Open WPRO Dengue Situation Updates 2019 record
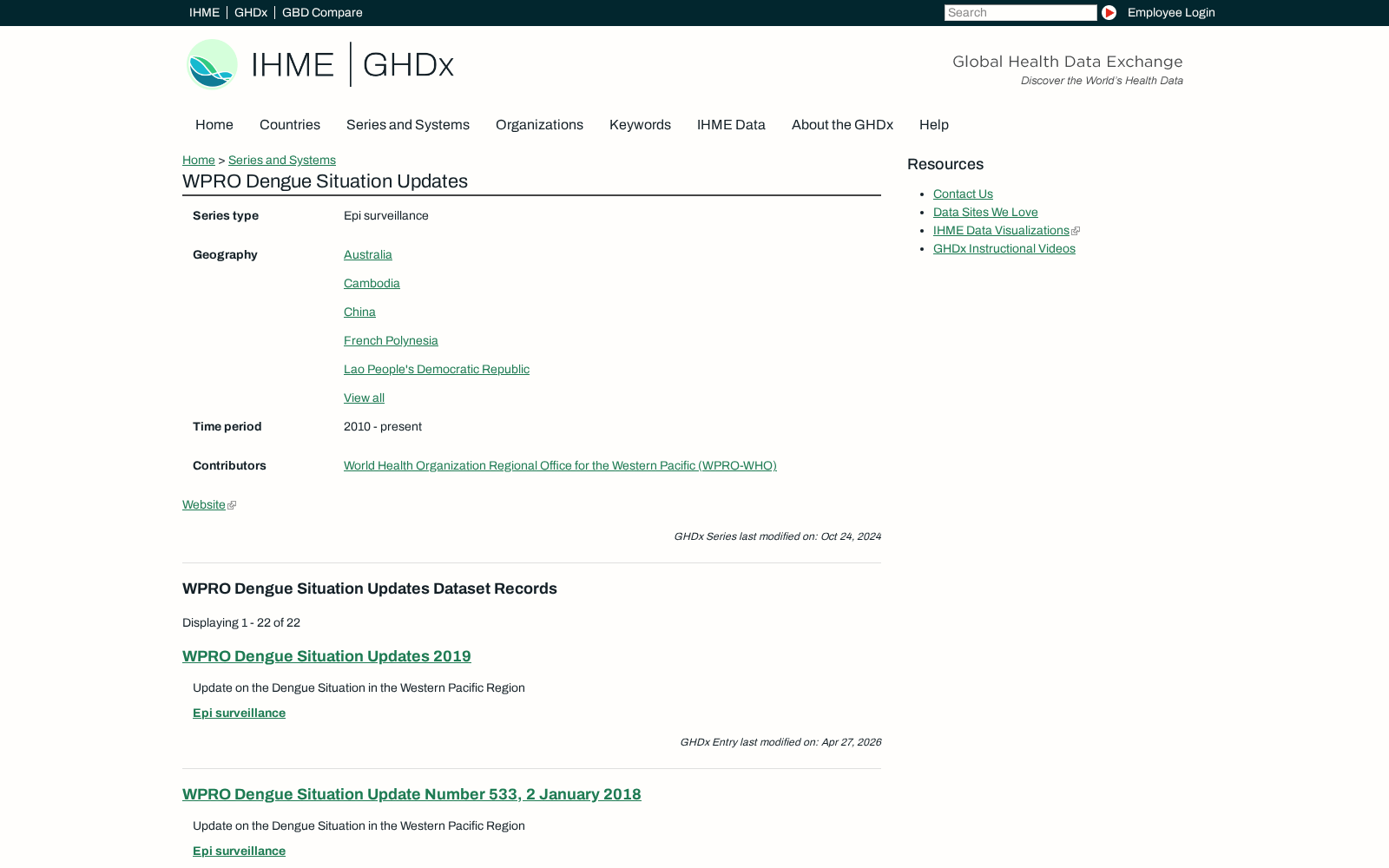Viewport: 1389px width, 868px height. (326, 656)
